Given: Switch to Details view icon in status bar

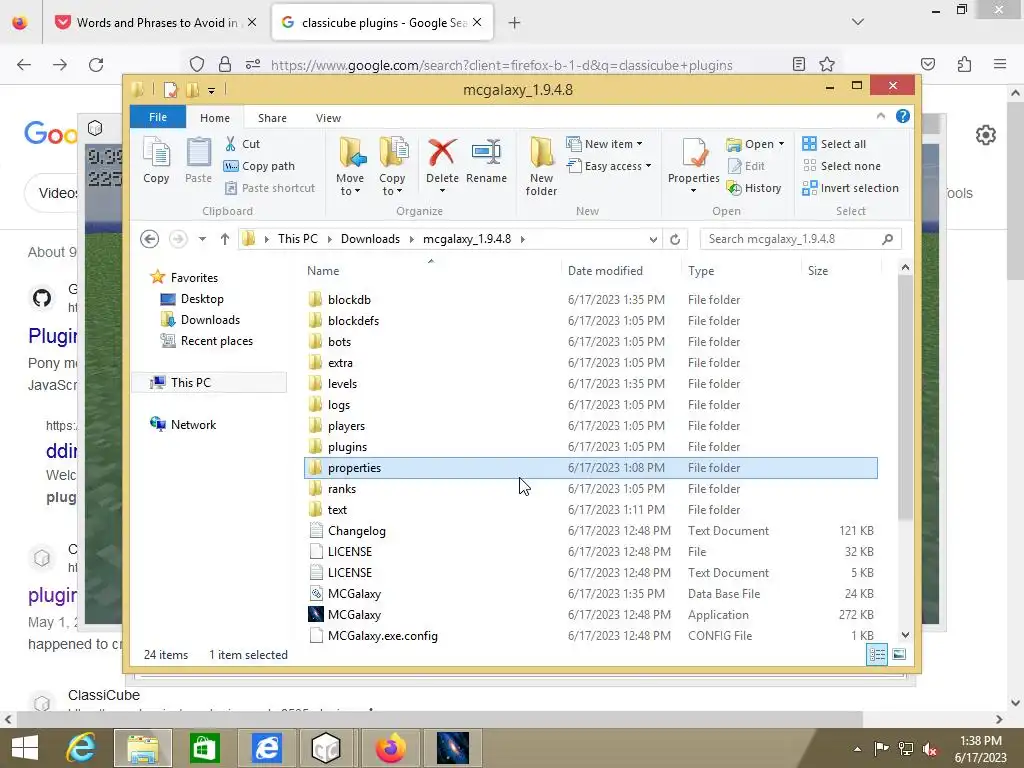Looking at the screenshot, I should click(877, 654).
